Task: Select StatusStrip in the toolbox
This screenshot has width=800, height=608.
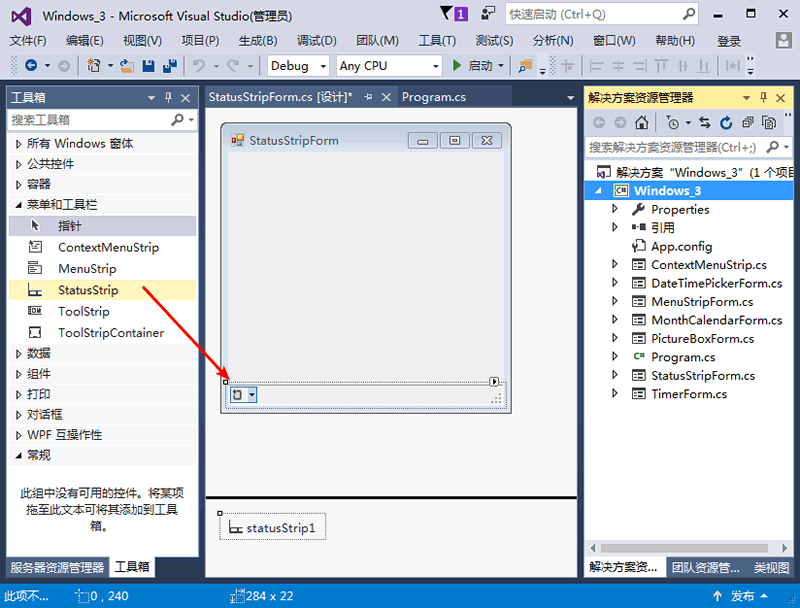Action: tap(88, 290)
